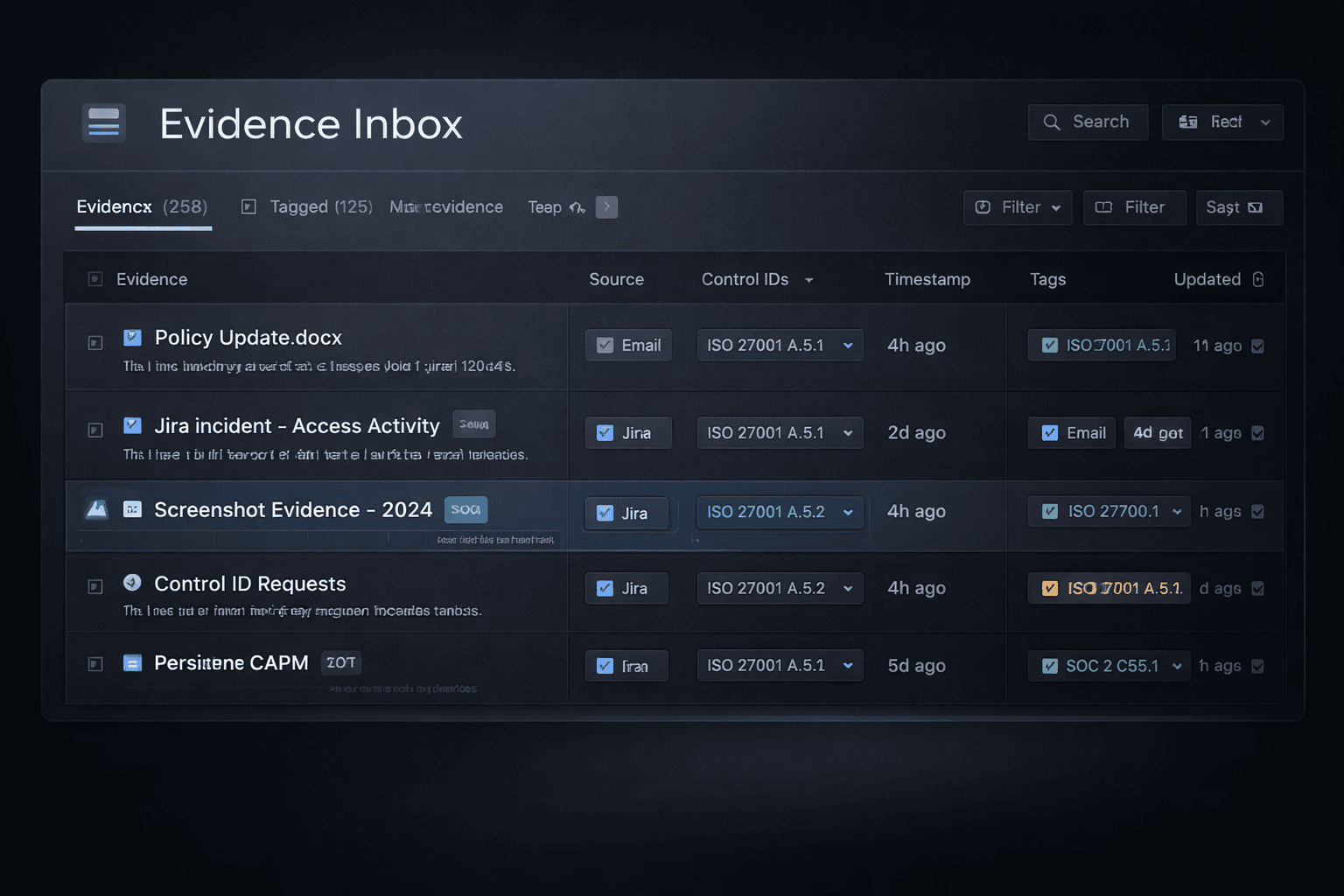Click the sort icon beside the Updated column header
The image size is (1344, 896).
tap(1258, 278)
